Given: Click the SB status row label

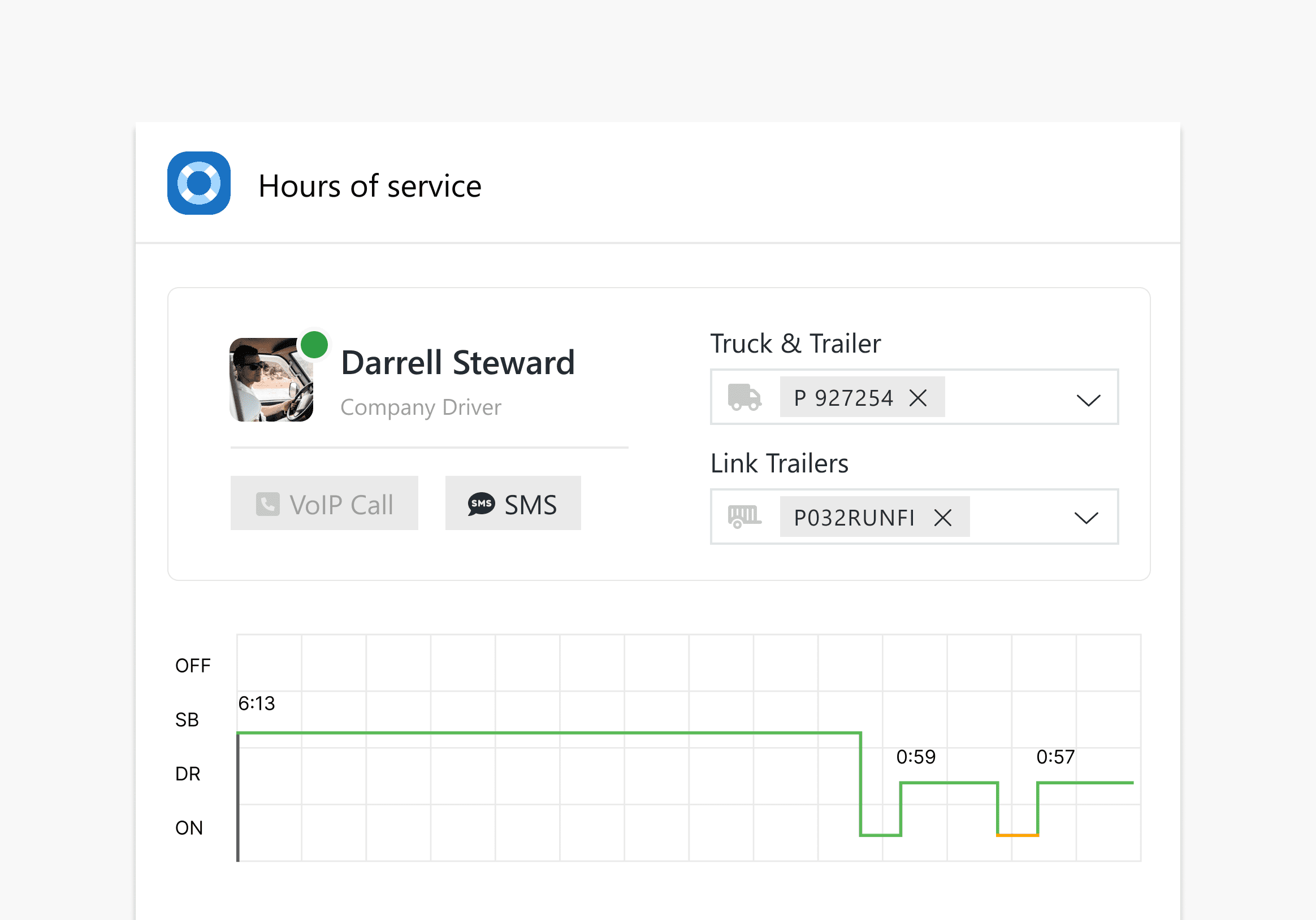Looking at the screenshot, I should (x=187, y=720).
